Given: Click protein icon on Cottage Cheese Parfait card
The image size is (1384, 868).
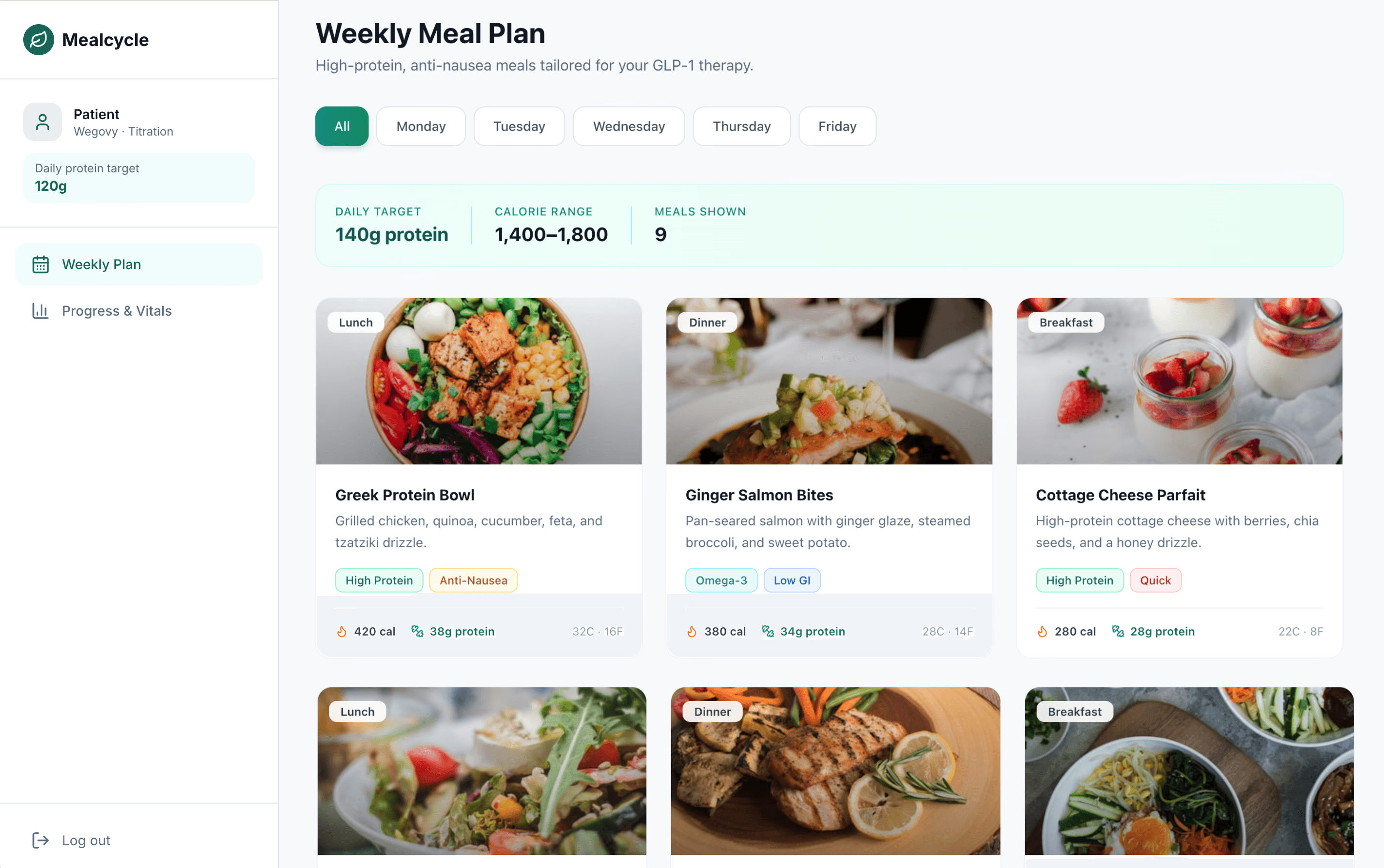Looking at the screenshot, I should click(1118, 631).
